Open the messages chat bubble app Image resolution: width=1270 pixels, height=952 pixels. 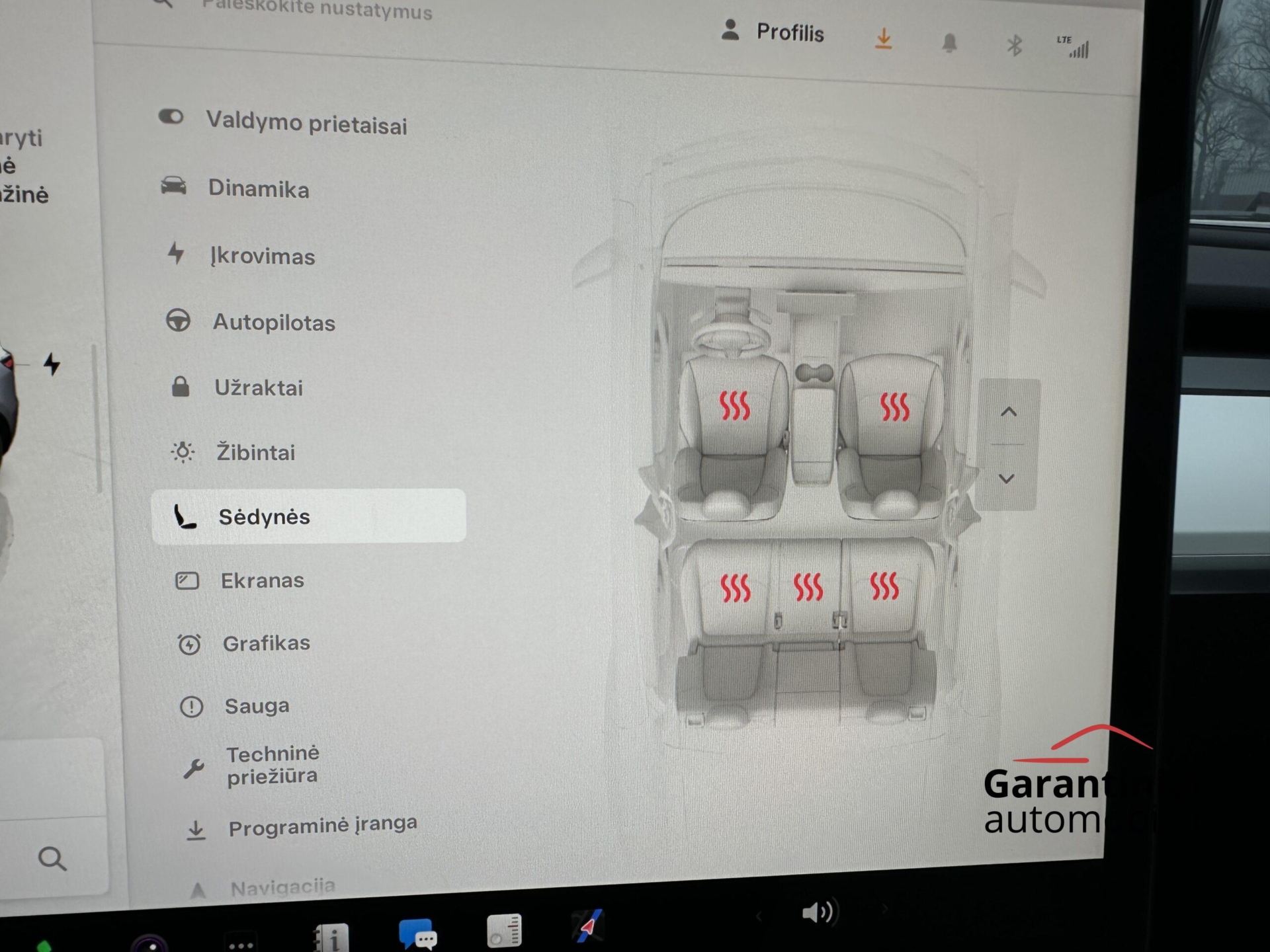tap(417, 933)
